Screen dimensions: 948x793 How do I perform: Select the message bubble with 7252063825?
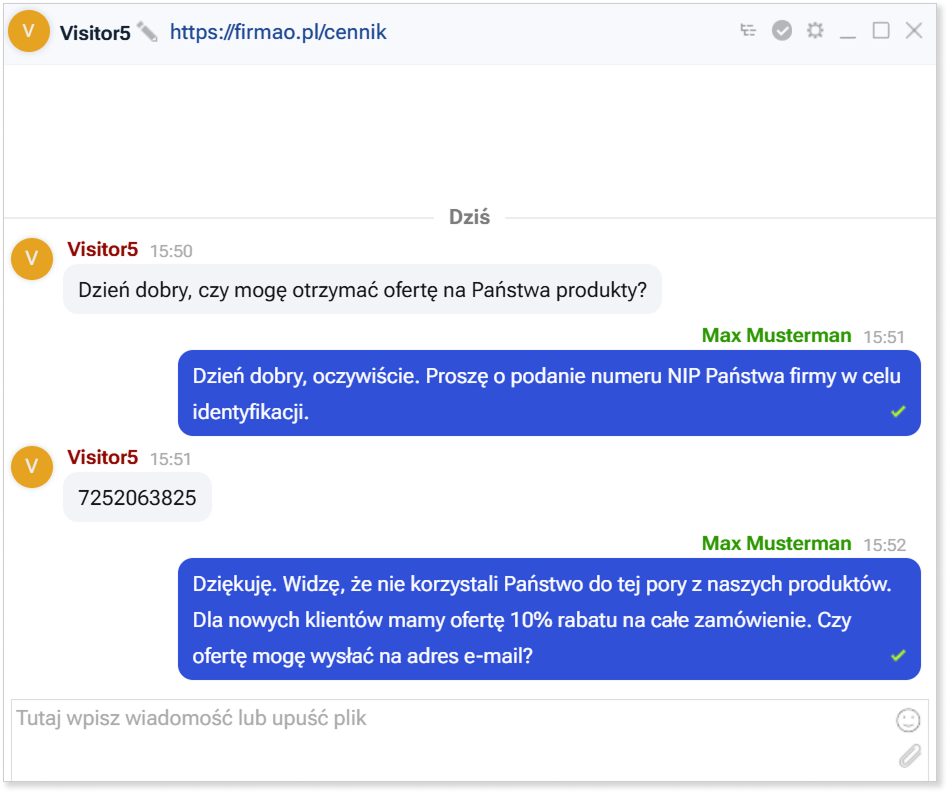click(138, 498)
